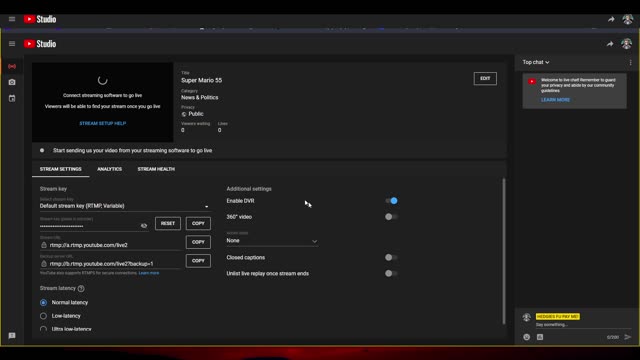Click the backup=1 server URL text
This screenshot has width=640, height=360.
pos(101,264)
